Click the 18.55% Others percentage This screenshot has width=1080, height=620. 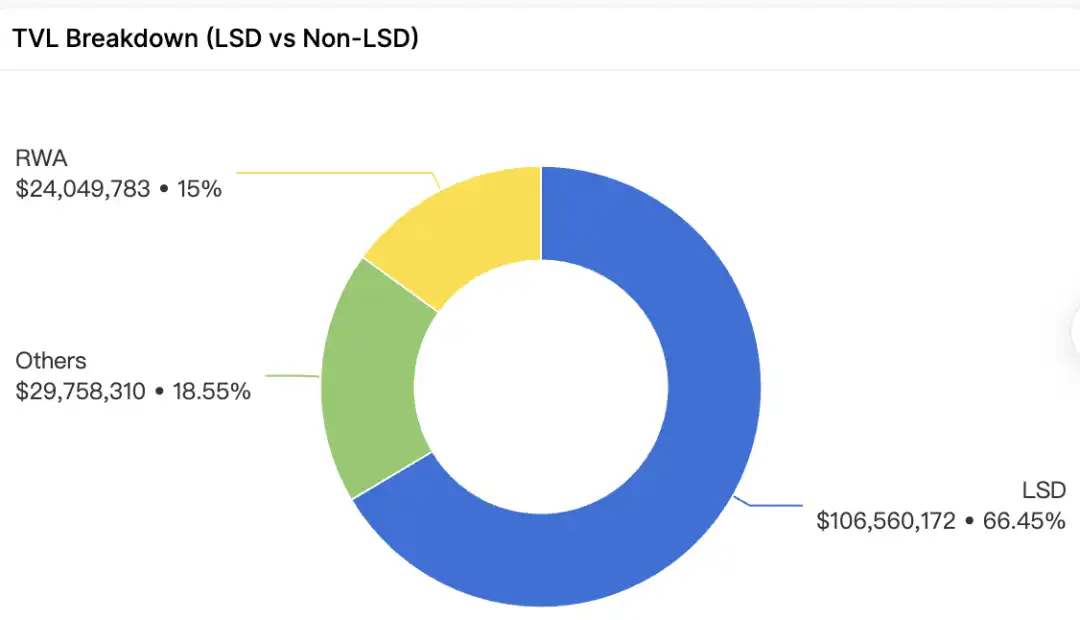pyautogui.click(x=213, y=391)
